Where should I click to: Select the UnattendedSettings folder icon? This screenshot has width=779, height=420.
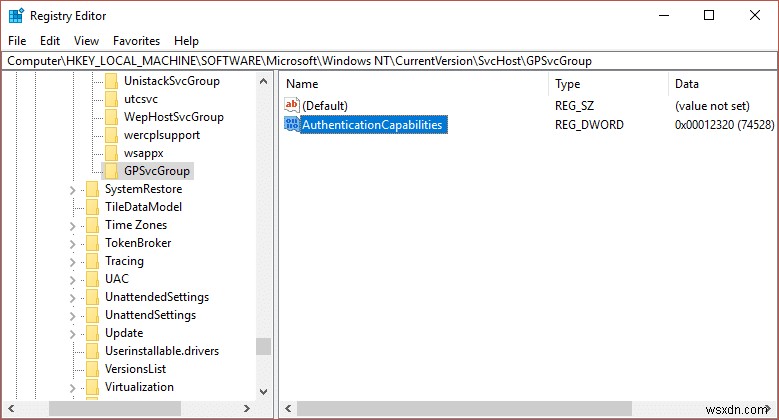click(92, 297)
